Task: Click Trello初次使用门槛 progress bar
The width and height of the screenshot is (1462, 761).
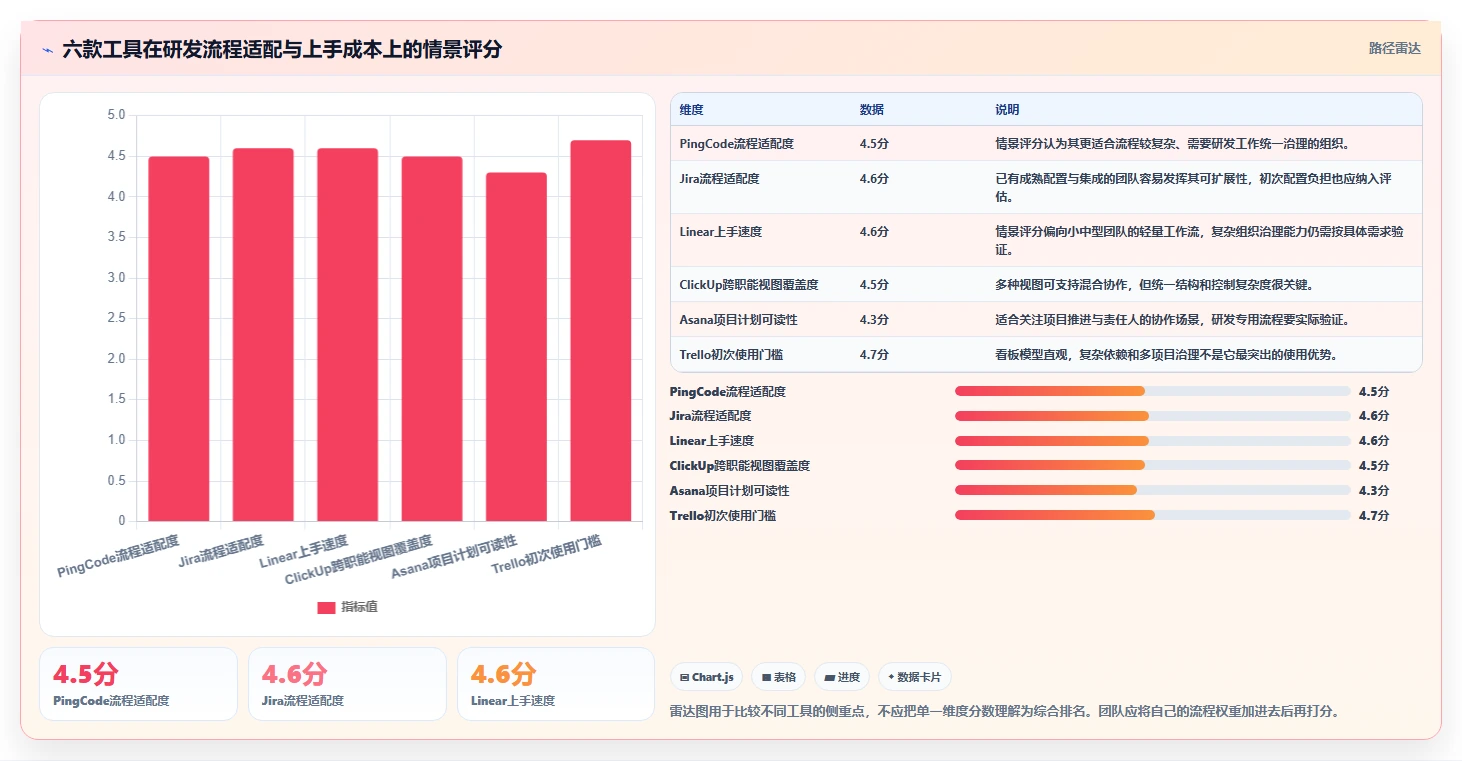Action: point(1152,515)
